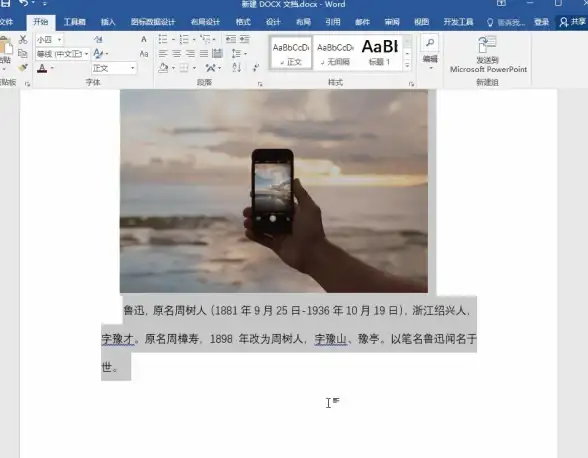Expand the shading color dropdown arrow
Viewport: 588px width, 458px height.
click(x=173, y=68)
